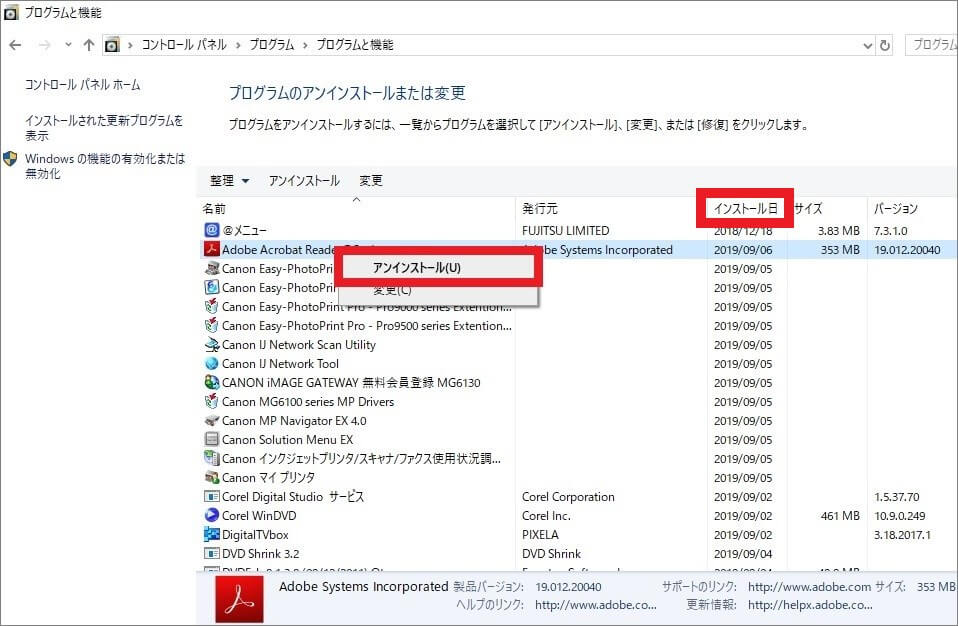Screen dimensions: 958x626
Task: Open コントロール パネル ホーム link
Action: coord(82,85)
